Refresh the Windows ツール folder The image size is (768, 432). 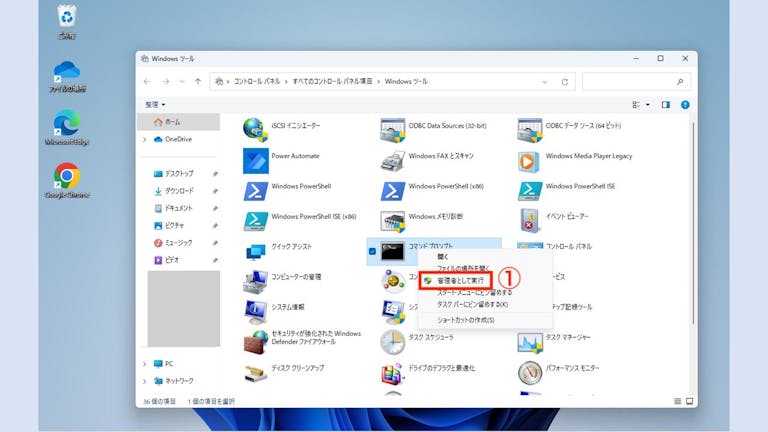click(564, 82)
